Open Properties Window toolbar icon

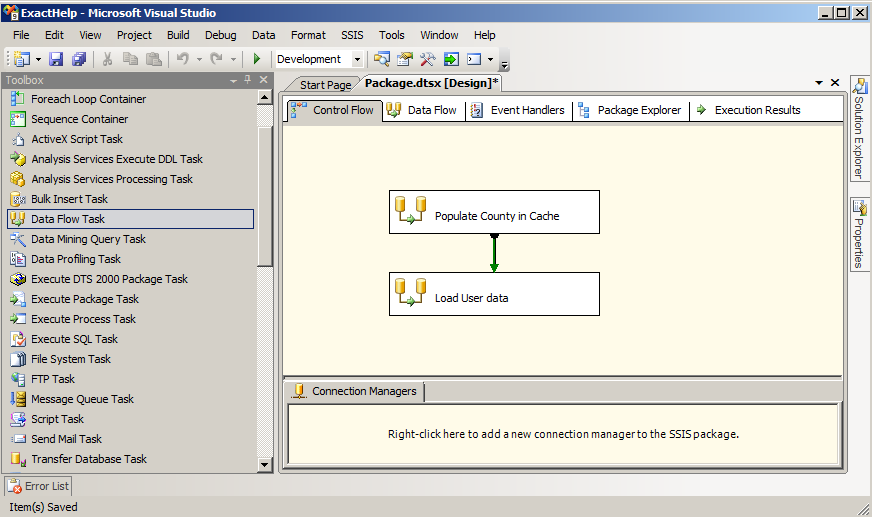[x=405, y=59]
